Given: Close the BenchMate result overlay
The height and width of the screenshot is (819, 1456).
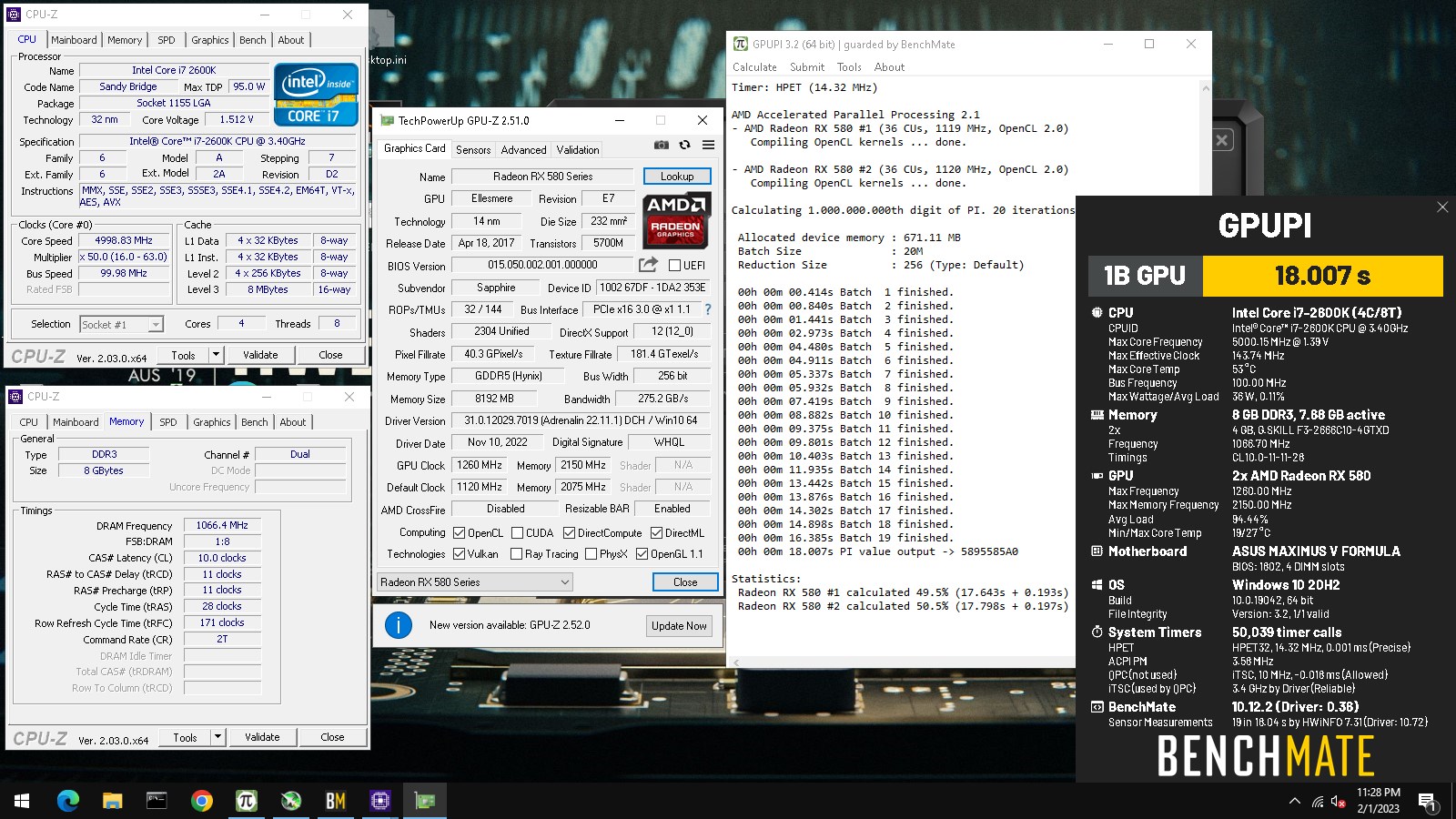Looking at the screenshot, I should click(x=1442, y=207).
